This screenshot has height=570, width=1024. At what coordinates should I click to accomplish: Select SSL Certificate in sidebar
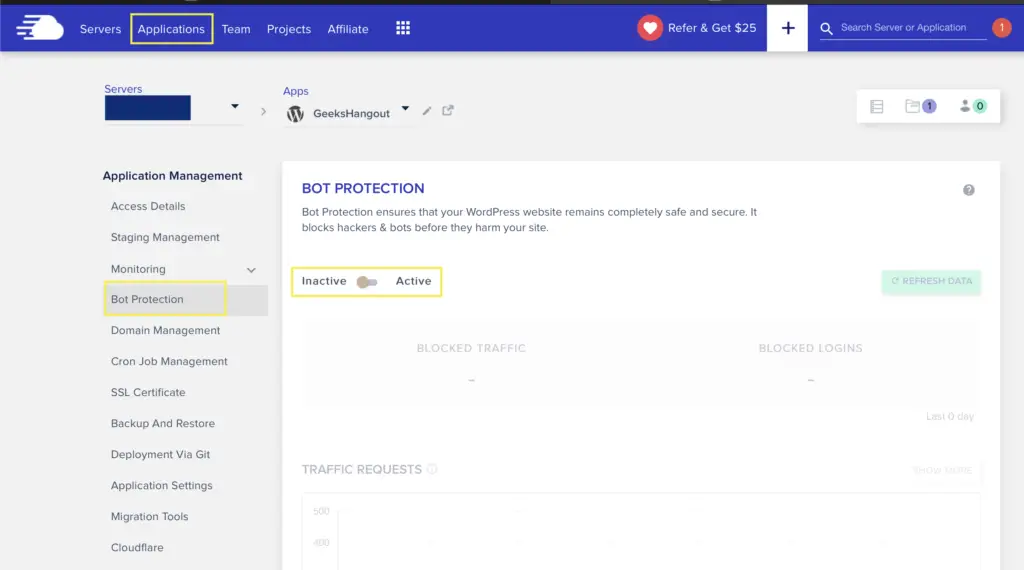[x=148, y=392]
